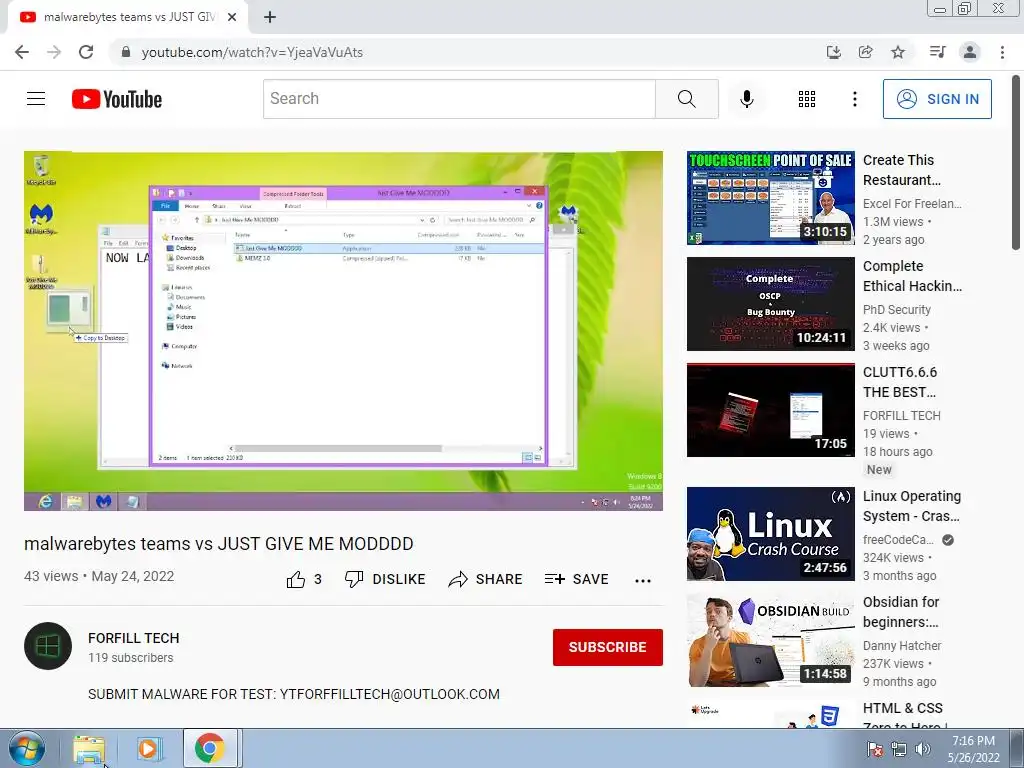Search with your voice microphone
The image size is (1024, 768).
(746, 99)
